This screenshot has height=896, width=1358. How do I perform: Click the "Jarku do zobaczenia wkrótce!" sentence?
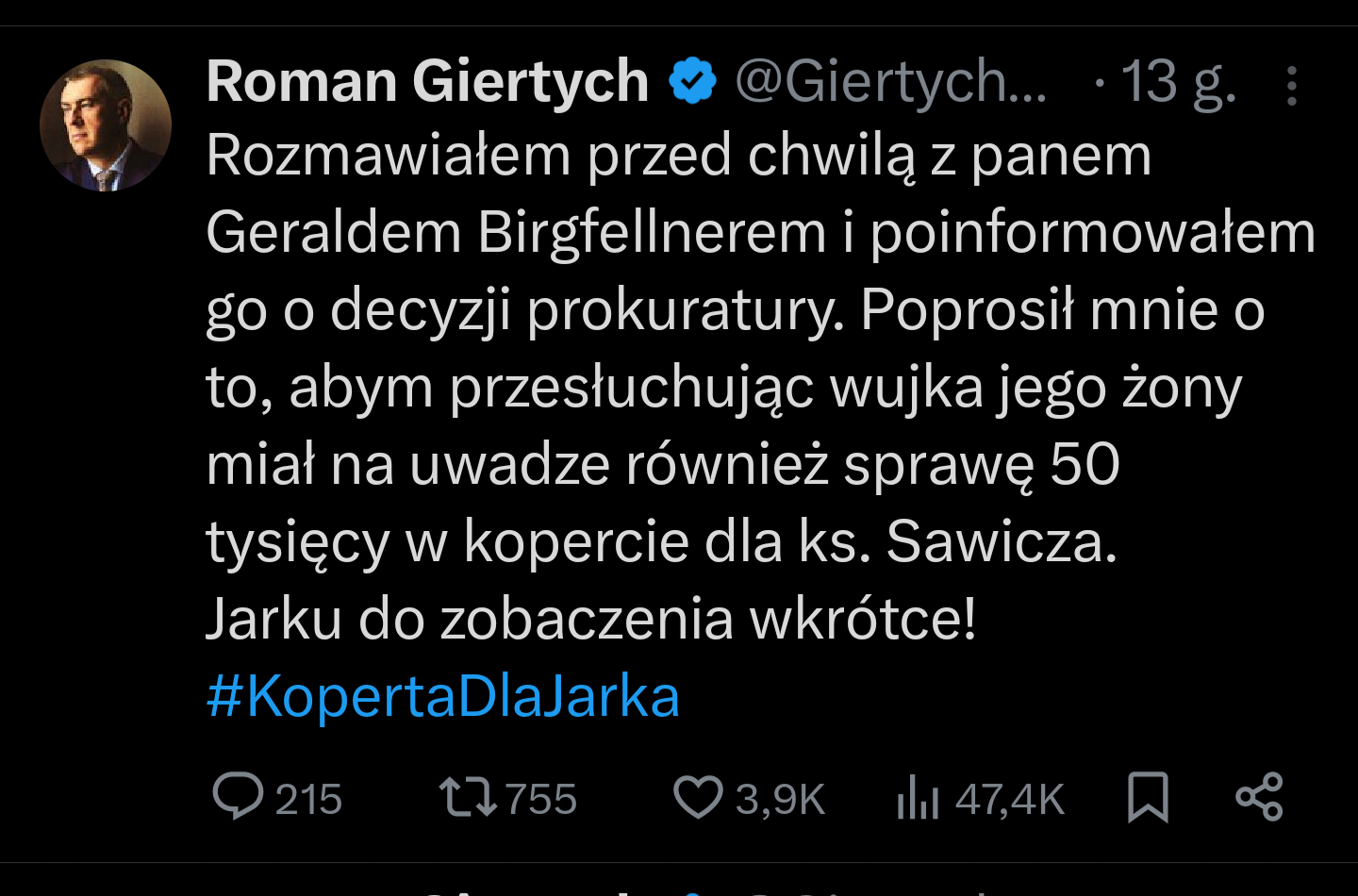tap(590, 620)
